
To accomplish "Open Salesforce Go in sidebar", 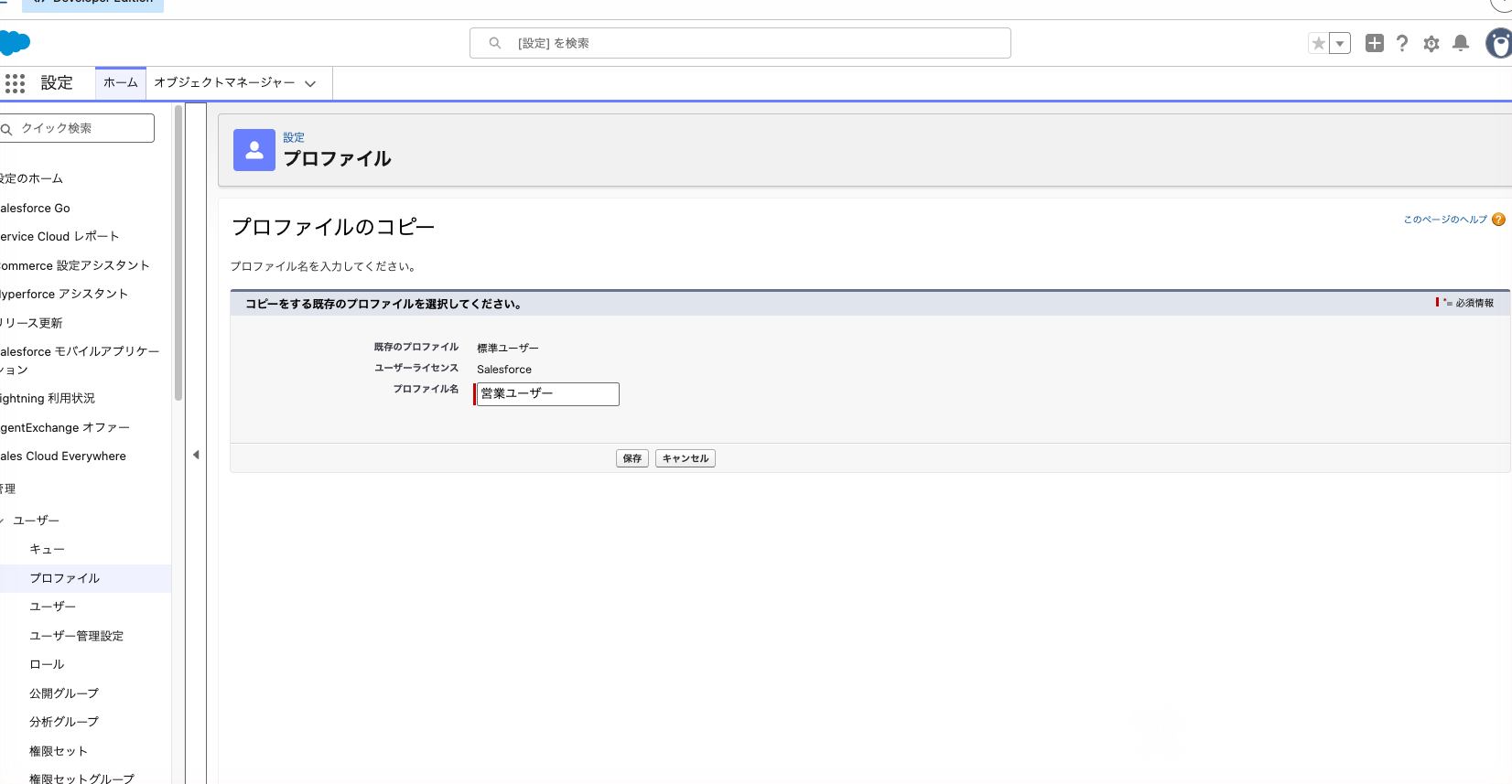I will [x=35, y=208].
